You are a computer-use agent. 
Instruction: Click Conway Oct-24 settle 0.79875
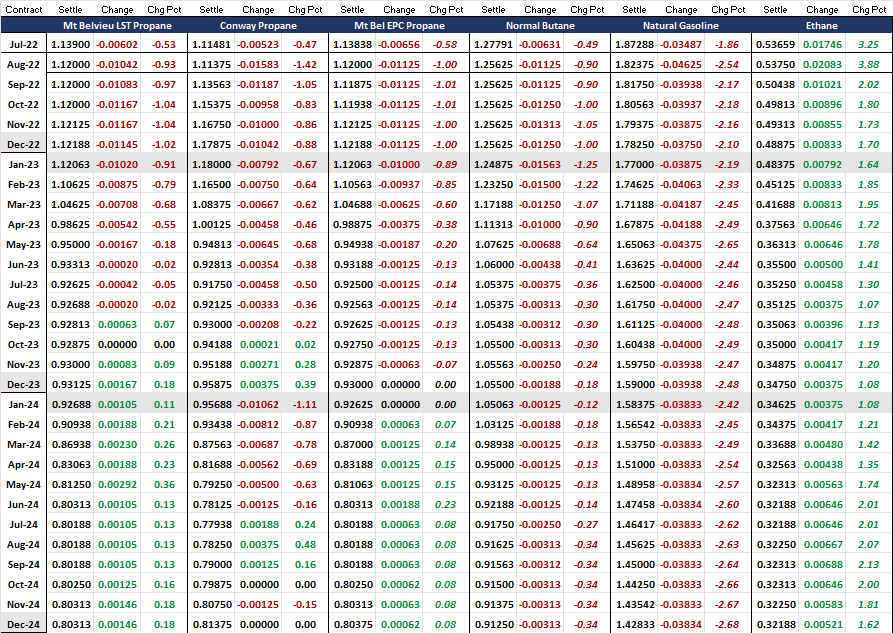pyautogui.click(x=211, y=585)
